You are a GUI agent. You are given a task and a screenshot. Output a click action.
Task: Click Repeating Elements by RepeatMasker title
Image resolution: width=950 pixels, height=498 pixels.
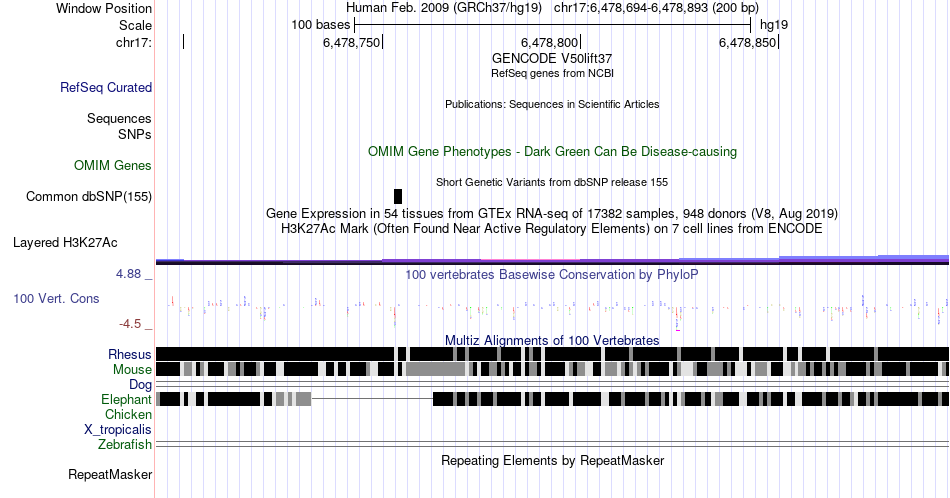pyautogui.click(x=552, y=460)
